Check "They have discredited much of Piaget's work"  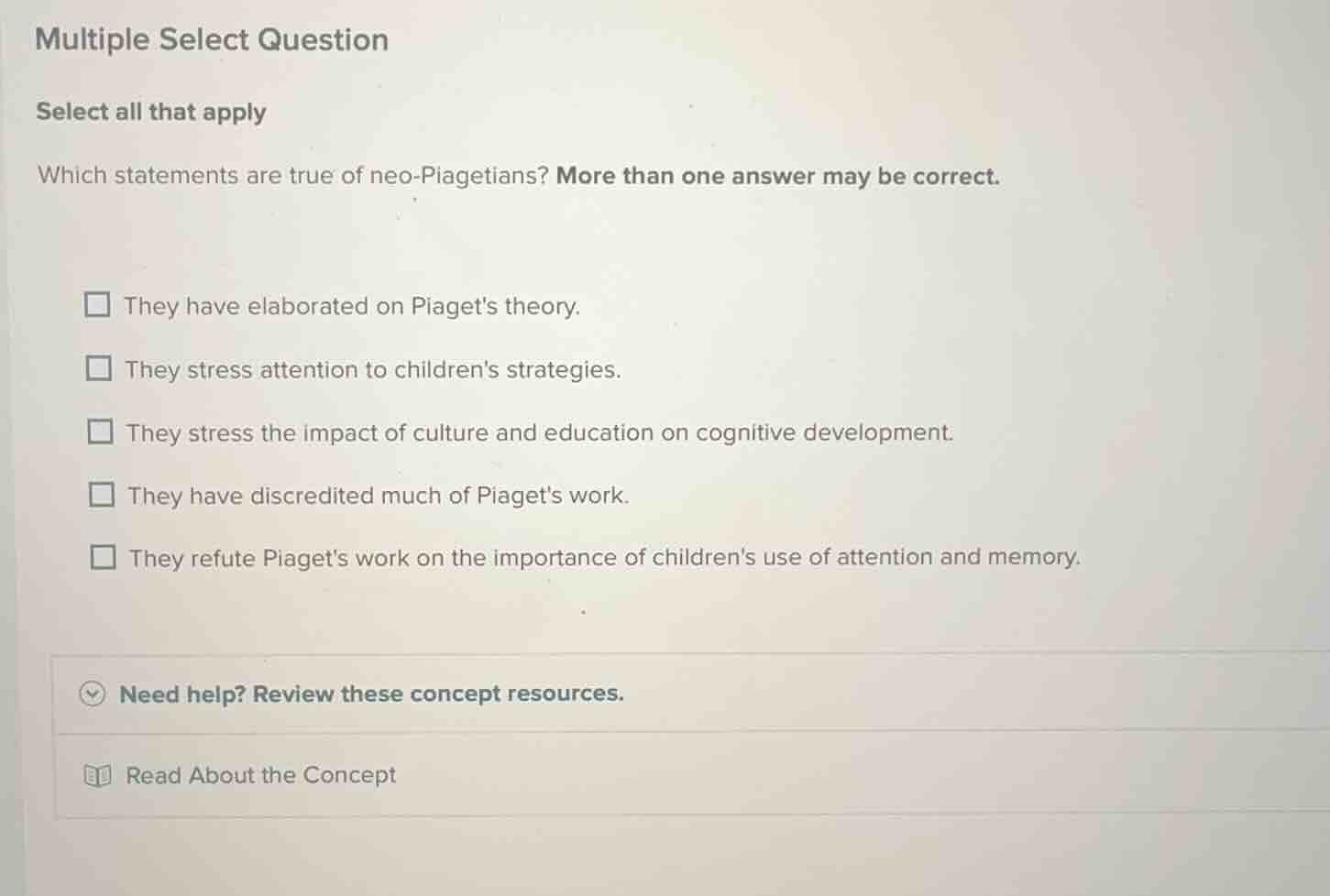coord(99,494)
